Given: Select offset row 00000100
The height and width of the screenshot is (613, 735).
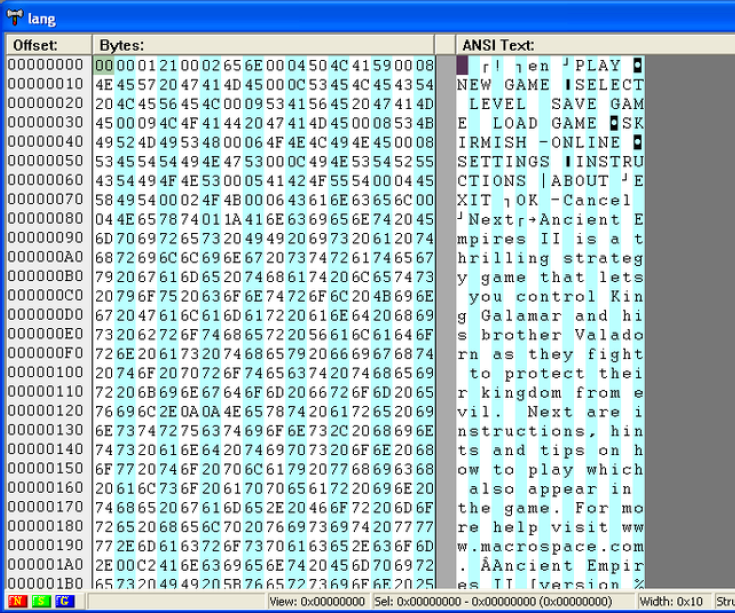Looking at the screenshot, I should [x=45, y=372].
